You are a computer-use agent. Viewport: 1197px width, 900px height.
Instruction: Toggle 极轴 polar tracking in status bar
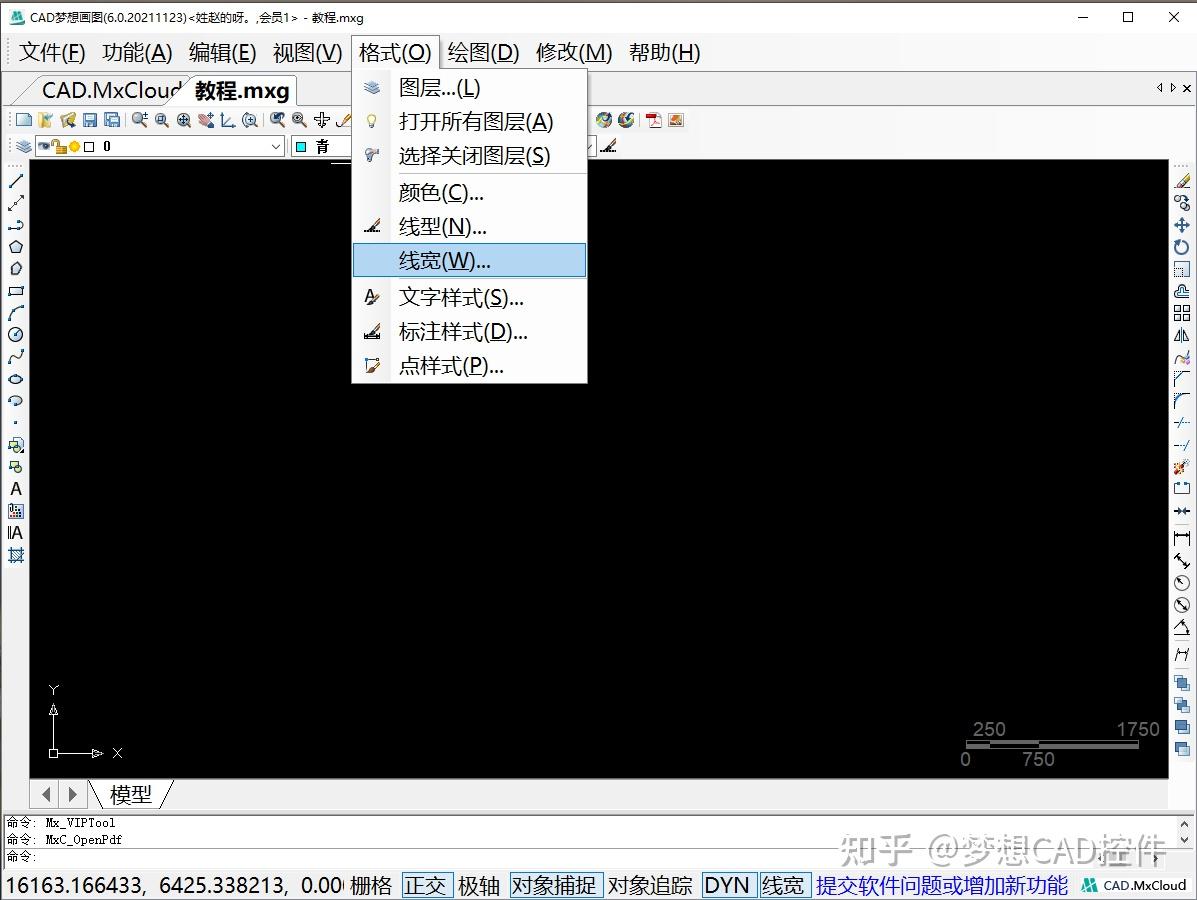coord(479,885)
